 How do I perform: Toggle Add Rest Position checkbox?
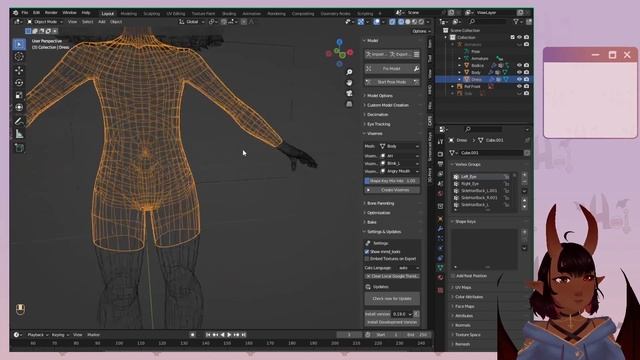click(x=453, y=276)
